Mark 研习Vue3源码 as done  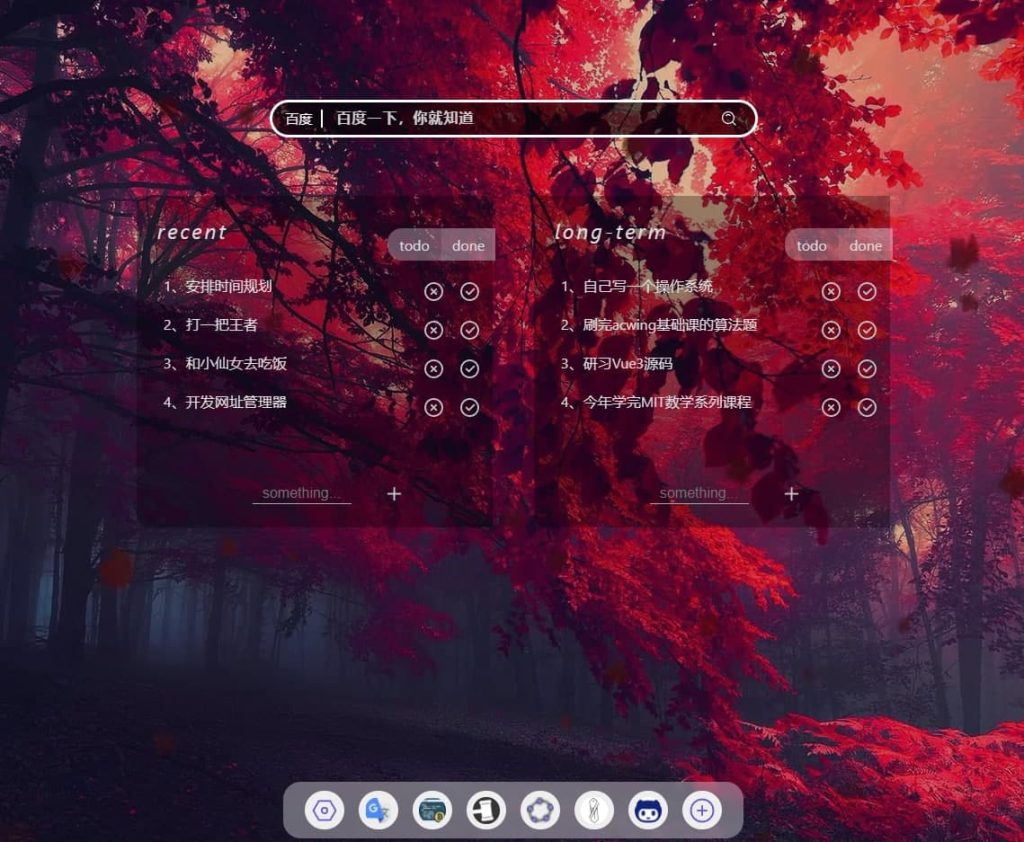point(867,369)
